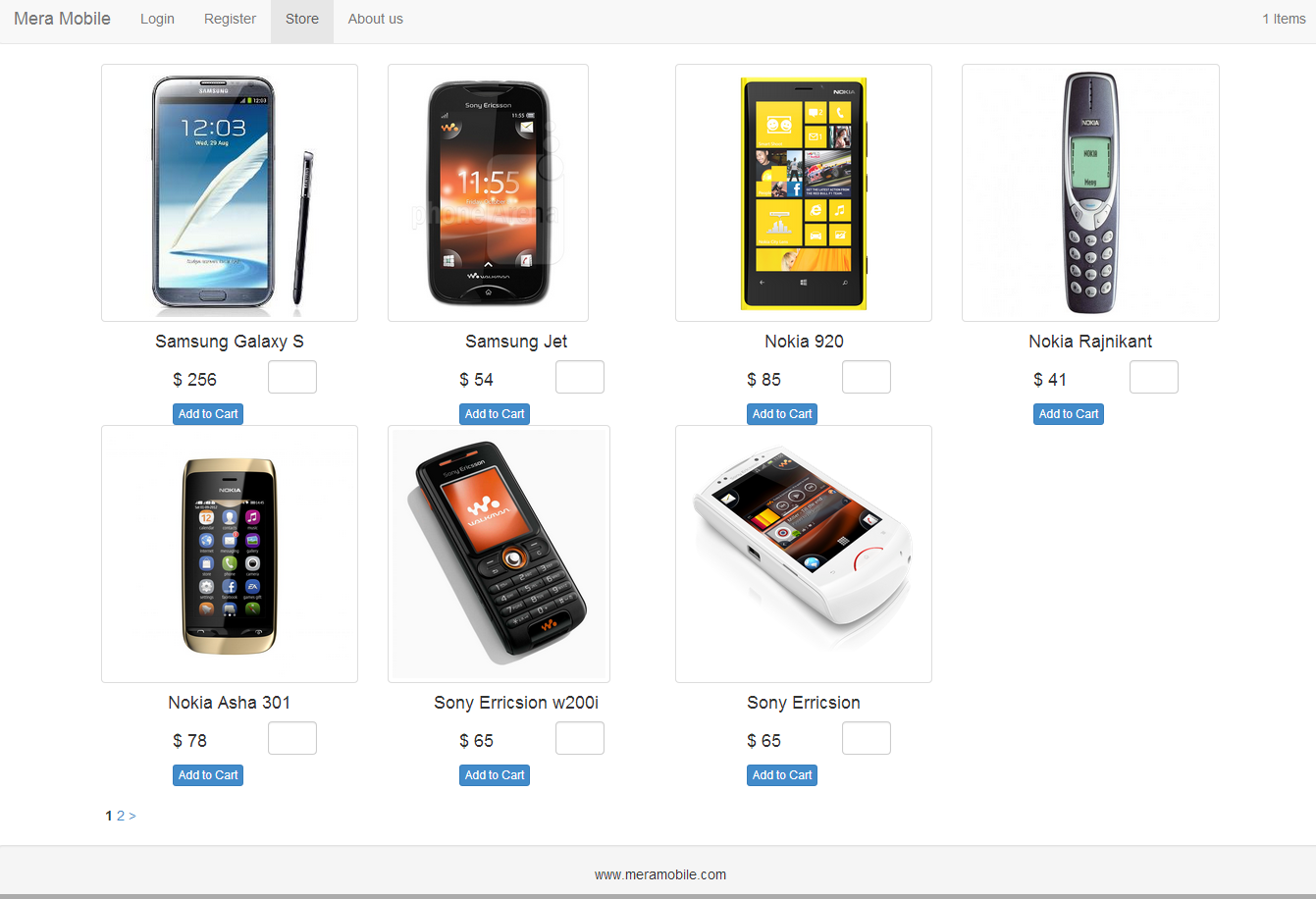Focus the quantity field for Samsung Galaxy S
The width and height of the screenshot is (1316, 899).
[x=292, y=377]
